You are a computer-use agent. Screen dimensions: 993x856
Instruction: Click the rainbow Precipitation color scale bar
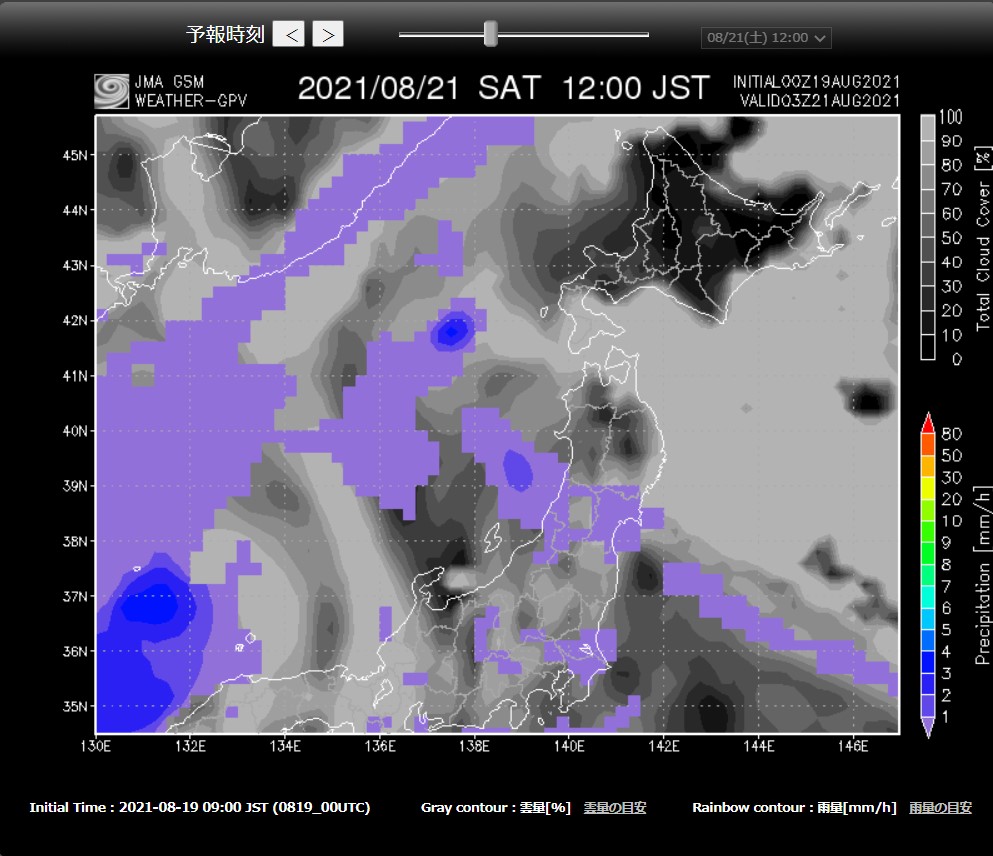click(927, 573)
